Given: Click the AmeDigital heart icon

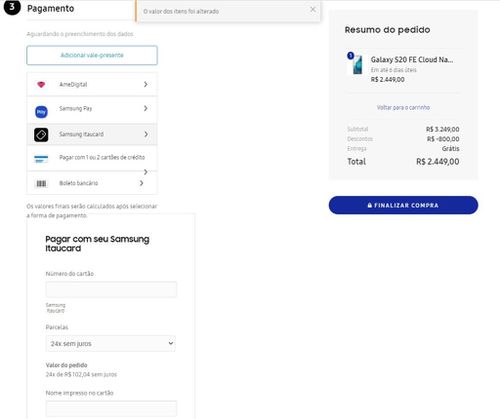Looking at the screenshot, I should click(x=41, y=85).
